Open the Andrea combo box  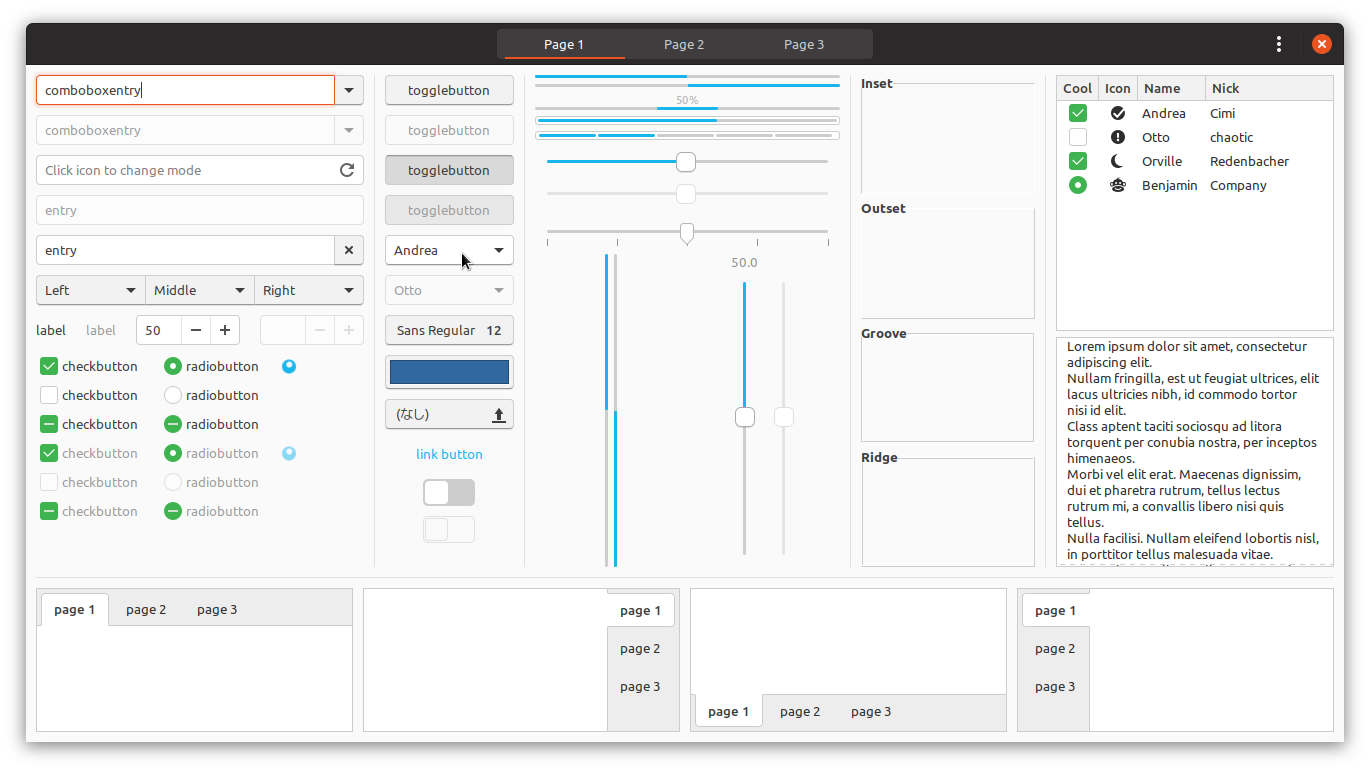[x=449, y=250]
